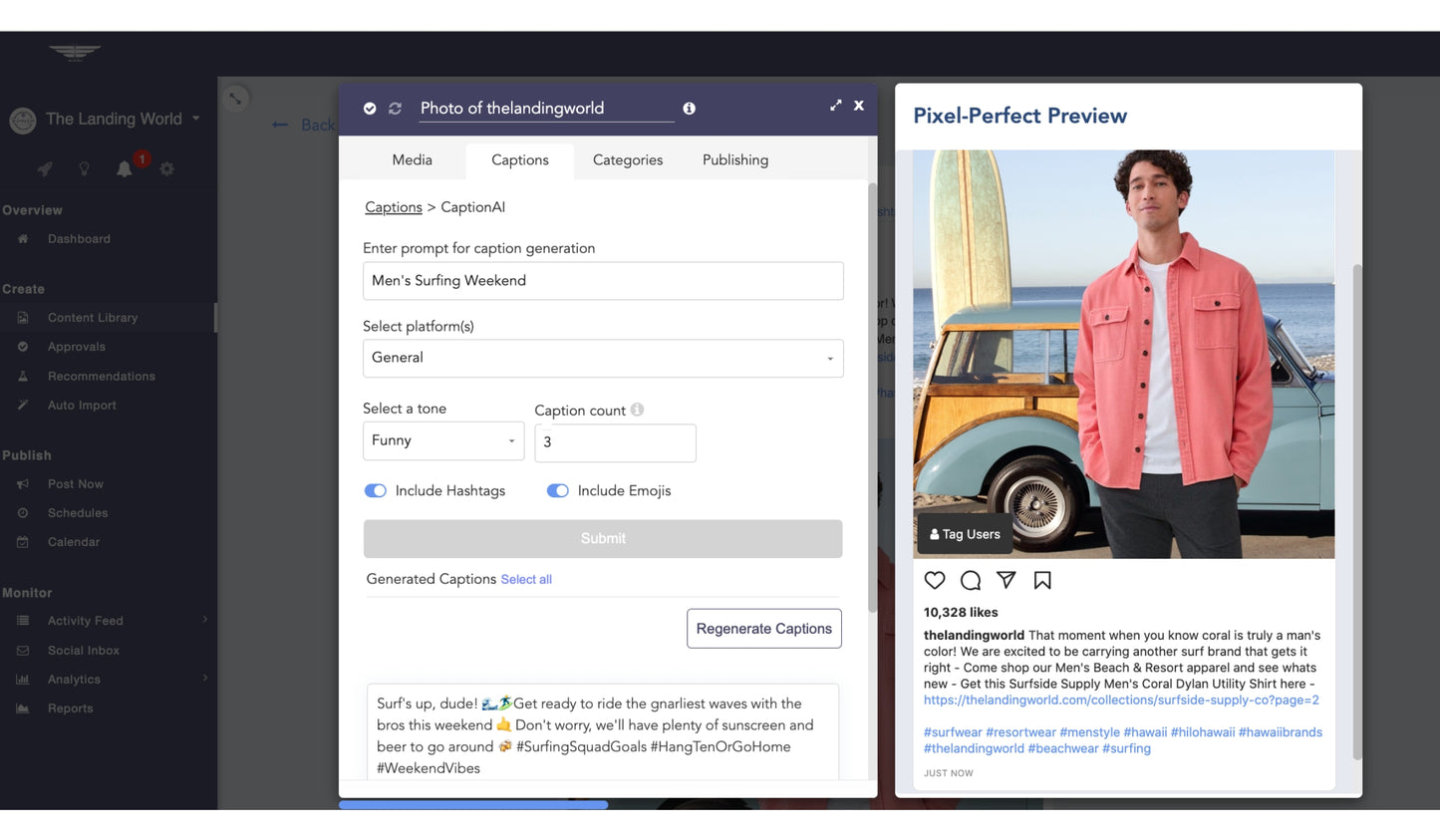Click the heart like icon in preview
Screen dimensions: 1440x840
[934, 580]
